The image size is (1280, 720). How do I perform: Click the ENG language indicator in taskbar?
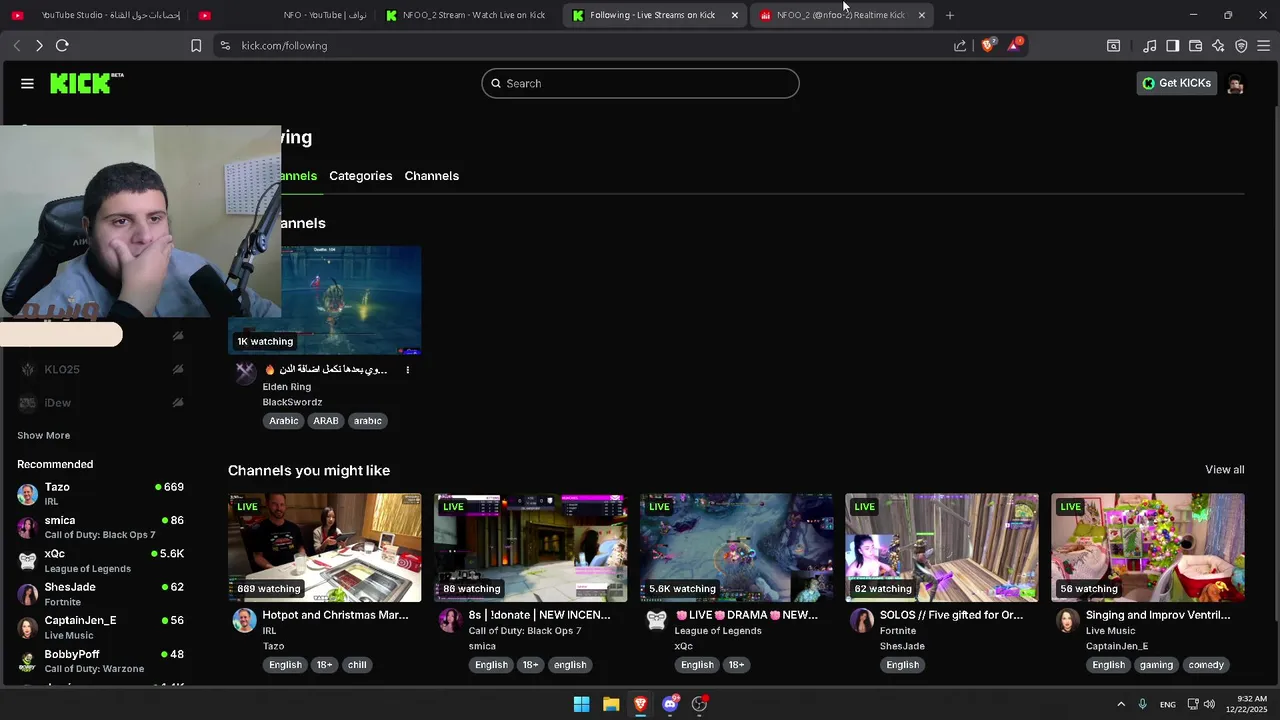pyautogui.click(x=1167, y=704)
